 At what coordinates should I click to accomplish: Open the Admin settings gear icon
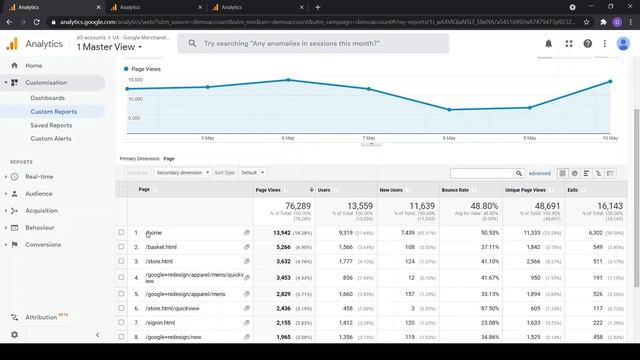coord(14,335)
